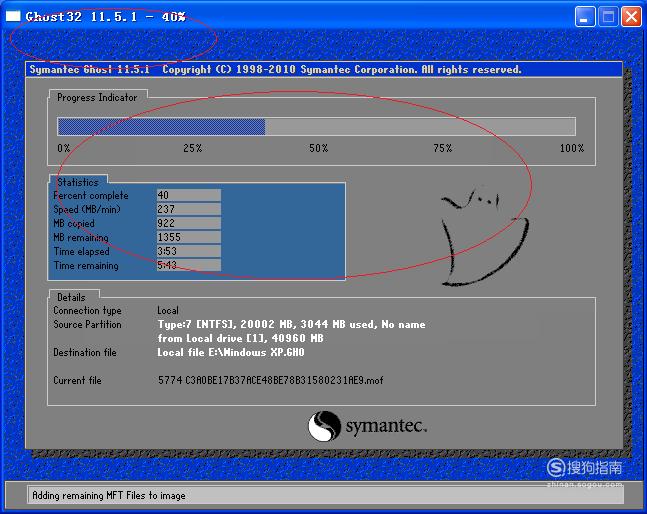Click the filled portion of the progress bar
The width and height of the screenshot is (647, 514).
(161, 127)
